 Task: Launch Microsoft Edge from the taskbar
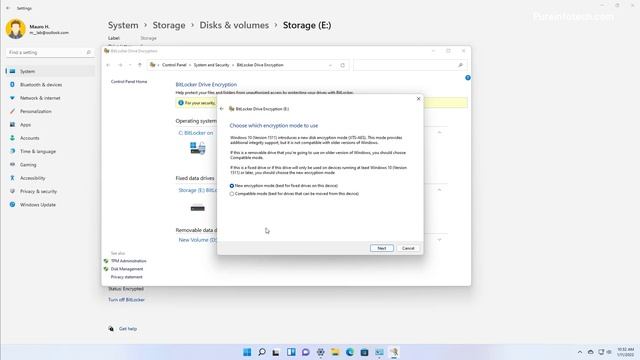350,352
